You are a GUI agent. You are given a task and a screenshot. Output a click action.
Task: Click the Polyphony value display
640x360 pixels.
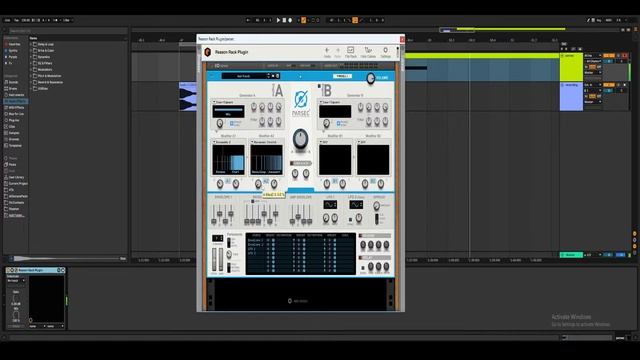pyautogui.click(x=218, y=238)
